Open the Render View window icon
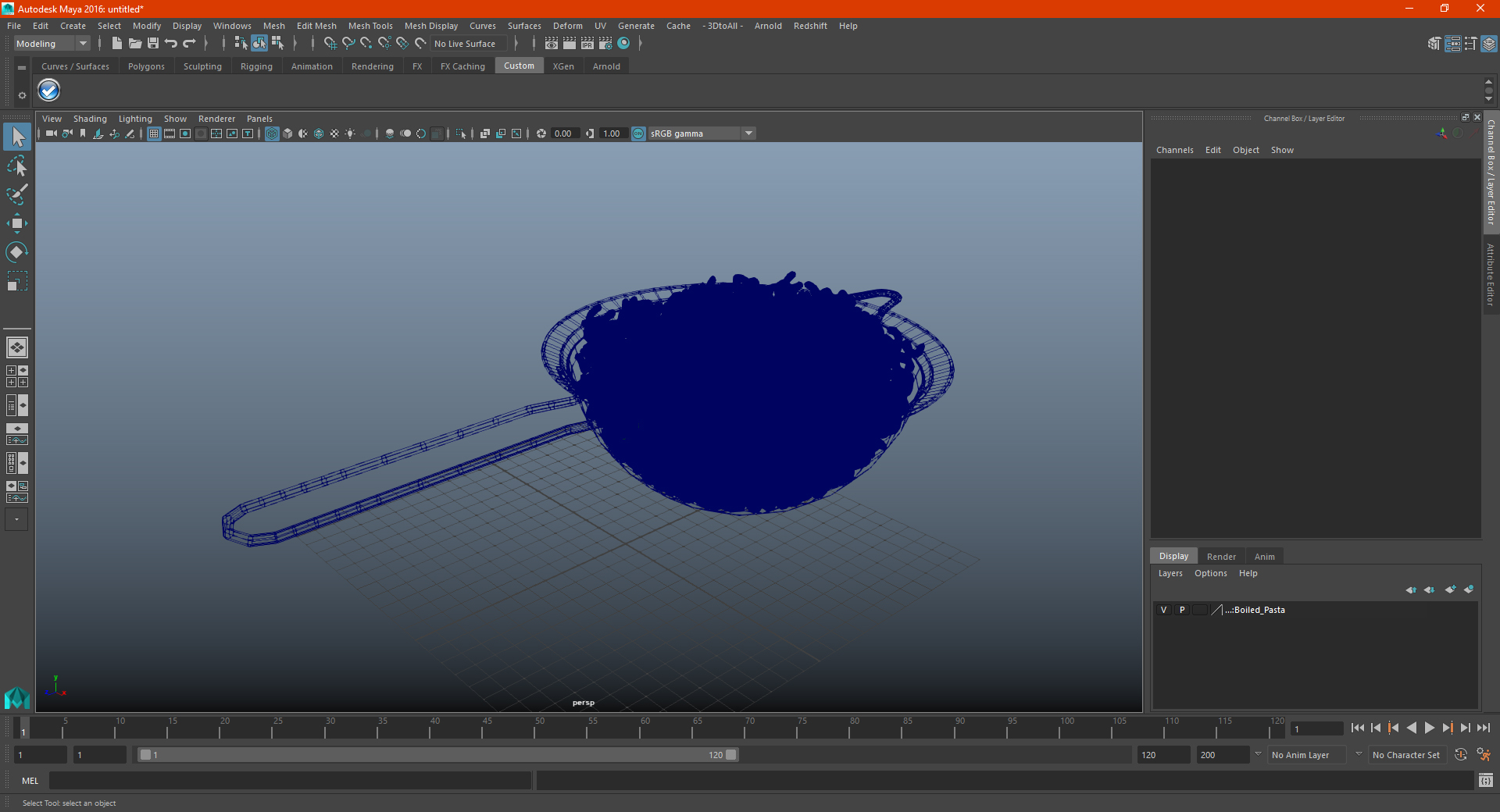1500x812 pixels. (x=552, y=44)
